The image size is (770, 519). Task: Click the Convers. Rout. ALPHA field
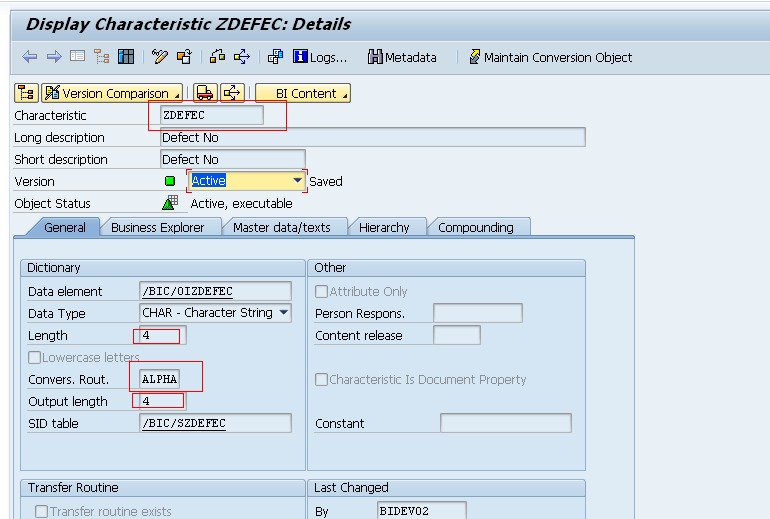pyautogui.click(x=160, y=379)
